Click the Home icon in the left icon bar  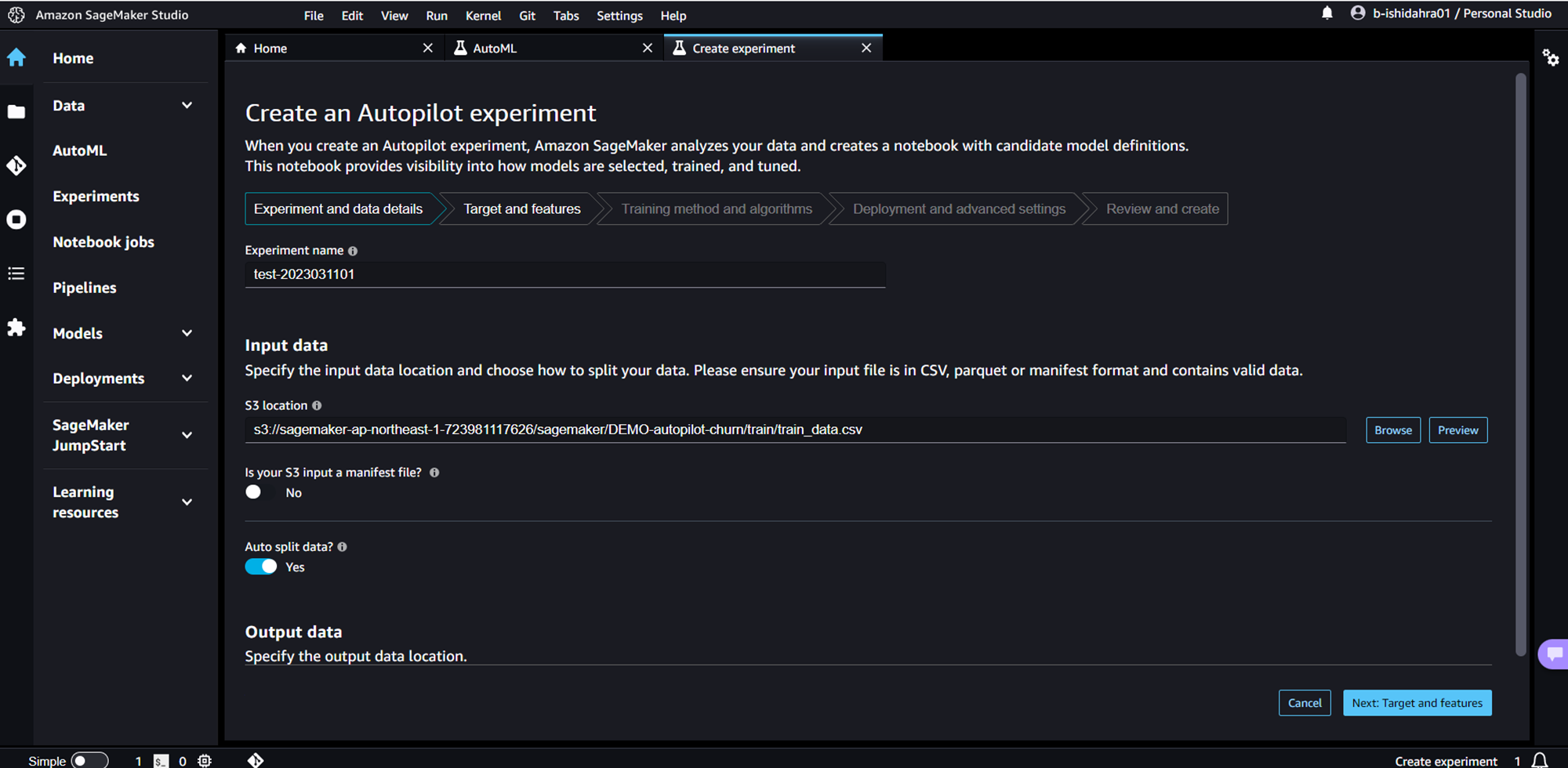tap(16, 58)
